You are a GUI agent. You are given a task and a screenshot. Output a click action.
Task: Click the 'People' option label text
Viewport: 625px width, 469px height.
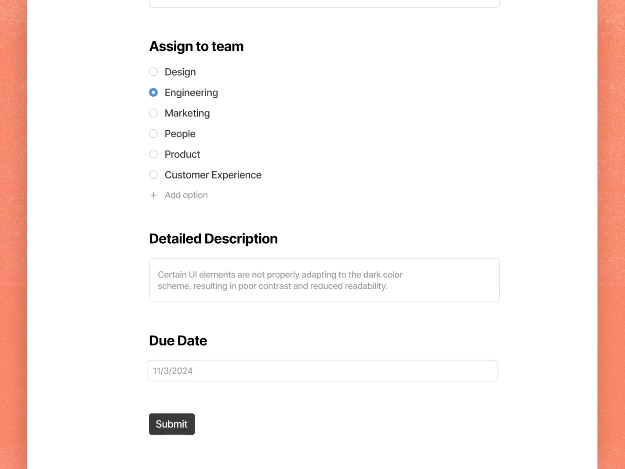(x=180, y=134)
